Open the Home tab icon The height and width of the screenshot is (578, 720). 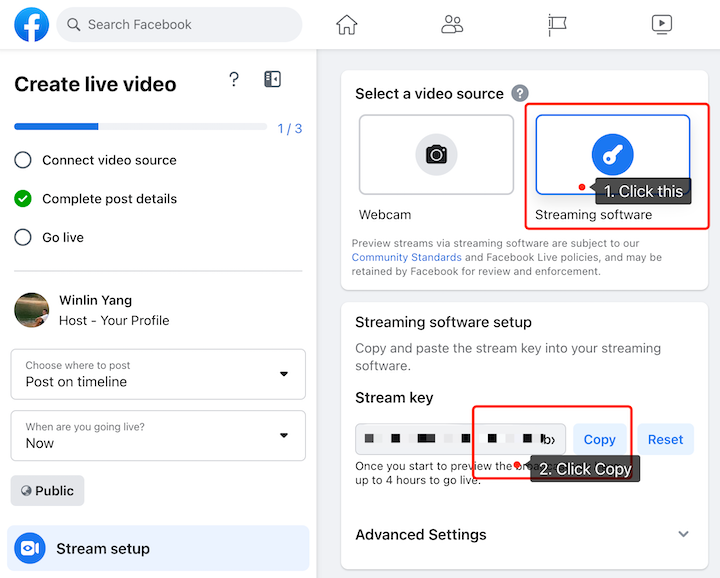[347, 24]
